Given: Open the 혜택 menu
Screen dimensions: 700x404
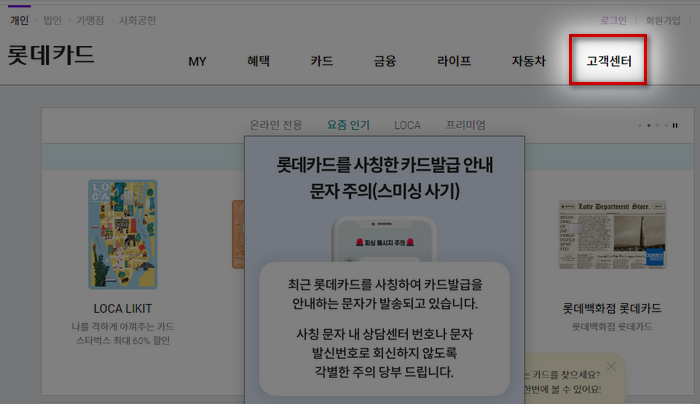Looking at the screenshot, I should coord(258,60).
